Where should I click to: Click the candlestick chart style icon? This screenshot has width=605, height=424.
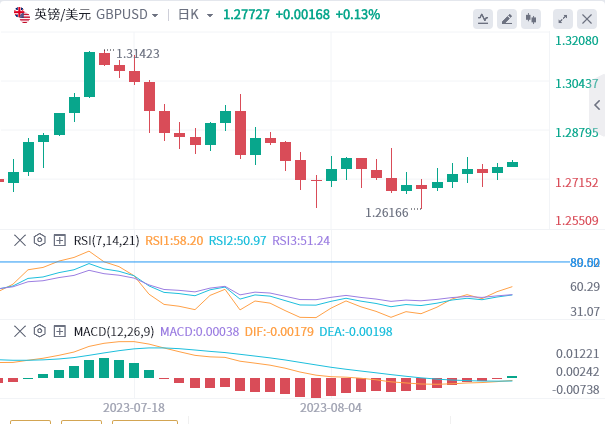(531, 18)
